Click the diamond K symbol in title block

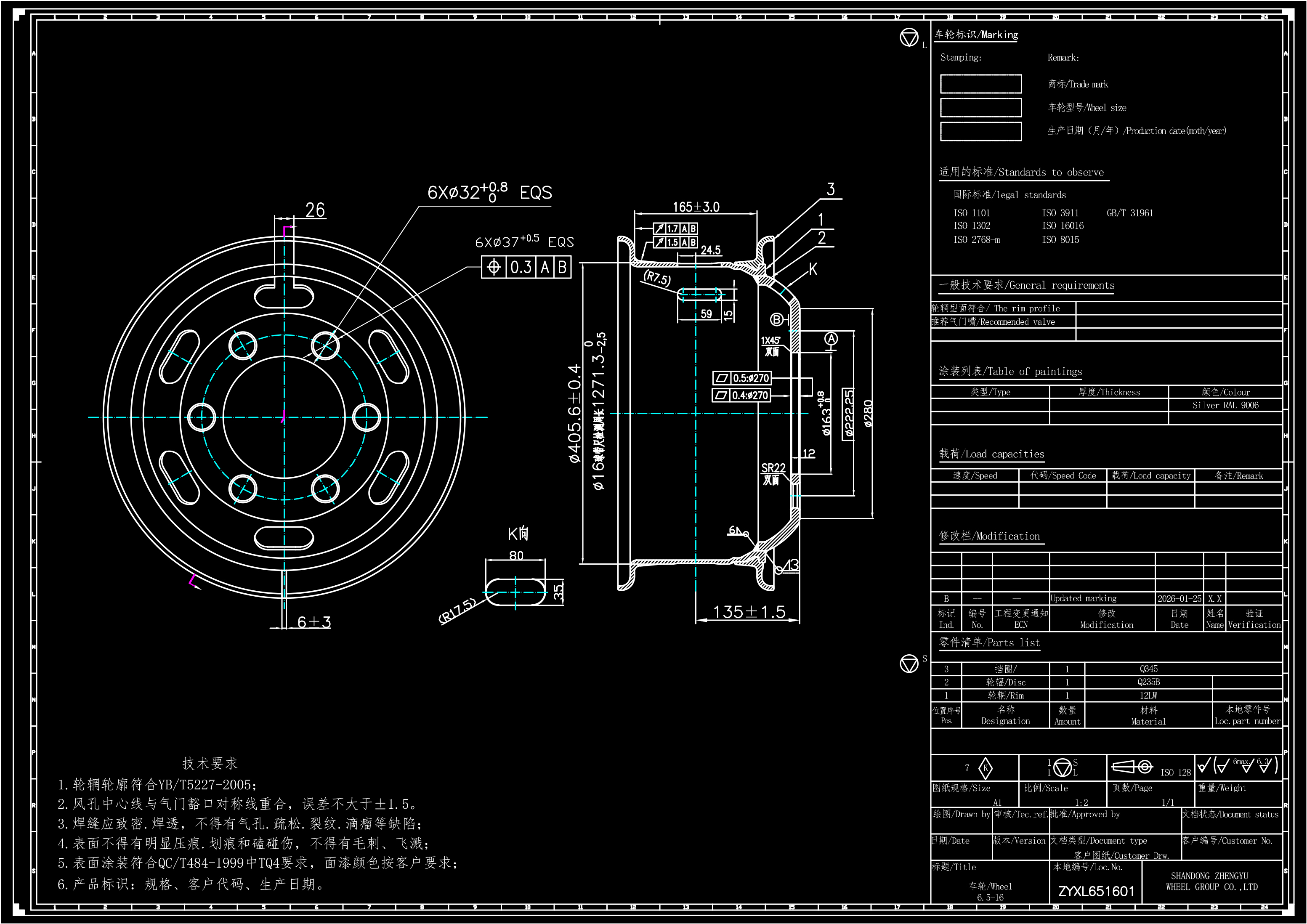pos(986,768)
